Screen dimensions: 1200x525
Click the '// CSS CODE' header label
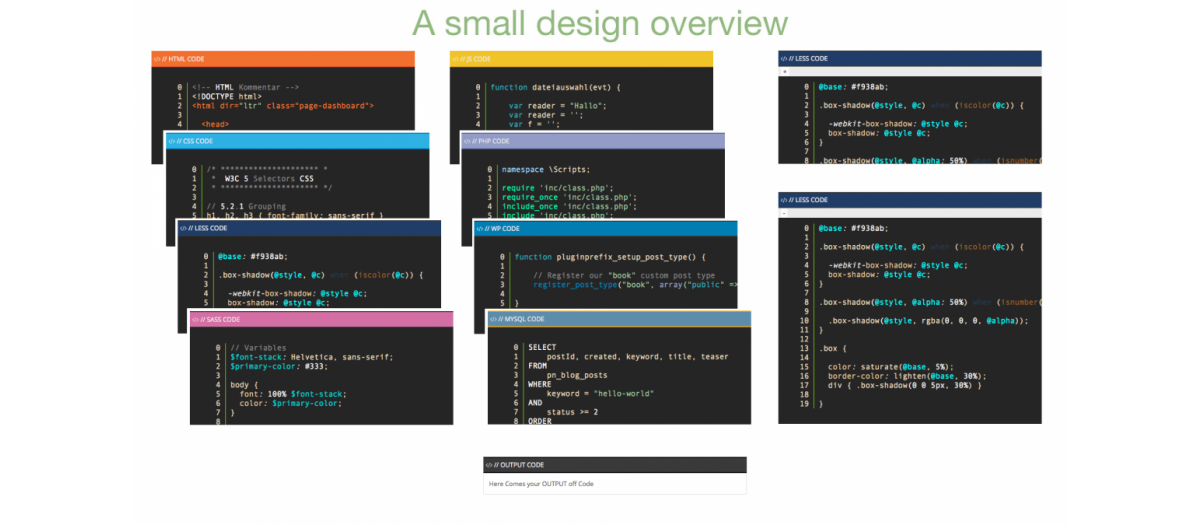point(197,141)
